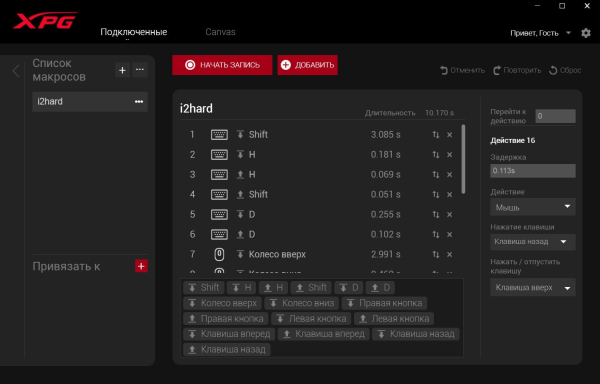
Task: Select Клавиша назад down chip
Action: tap(416, 334)
